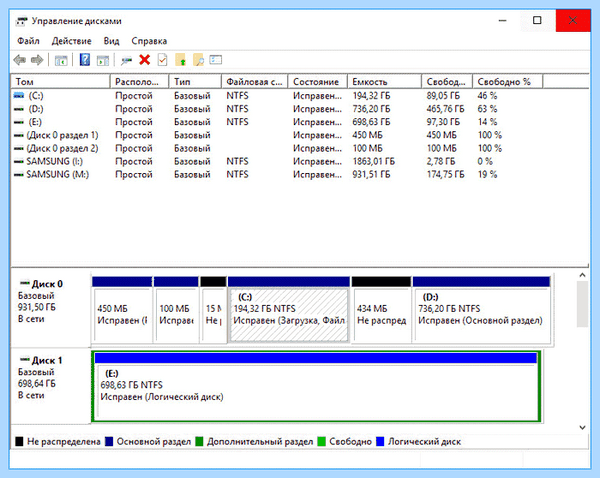Open the Справка menu
This screenshot has width=600, height=478.
point(149,41)
